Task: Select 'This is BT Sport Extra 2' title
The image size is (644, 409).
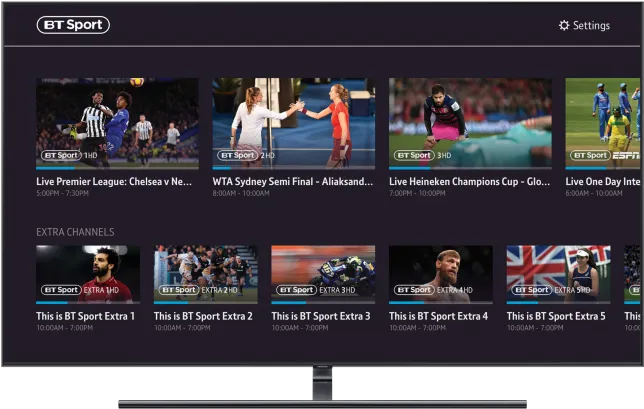Action: (x=203, y=316)
